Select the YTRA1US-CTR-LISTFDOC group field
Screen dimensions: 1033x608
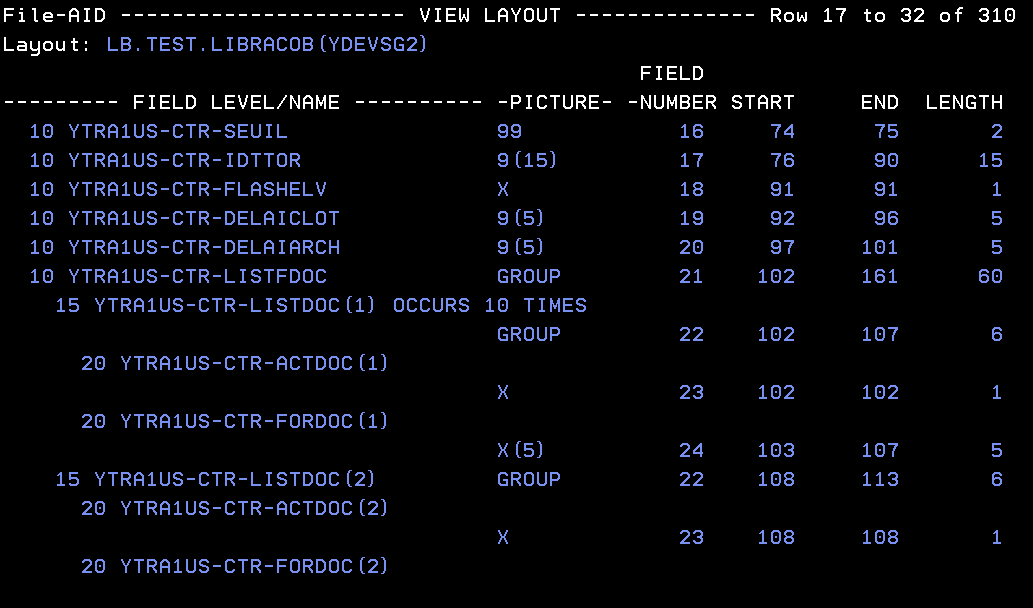click(197, 277)
